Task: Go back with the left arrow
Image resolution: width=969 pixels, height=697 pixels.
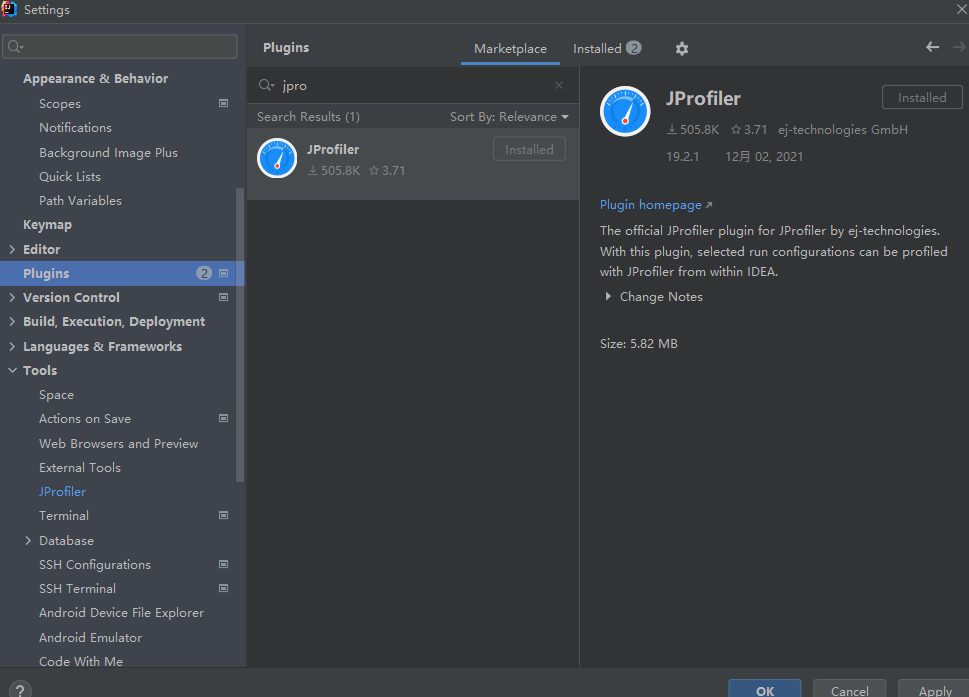Action: [933, 47]
